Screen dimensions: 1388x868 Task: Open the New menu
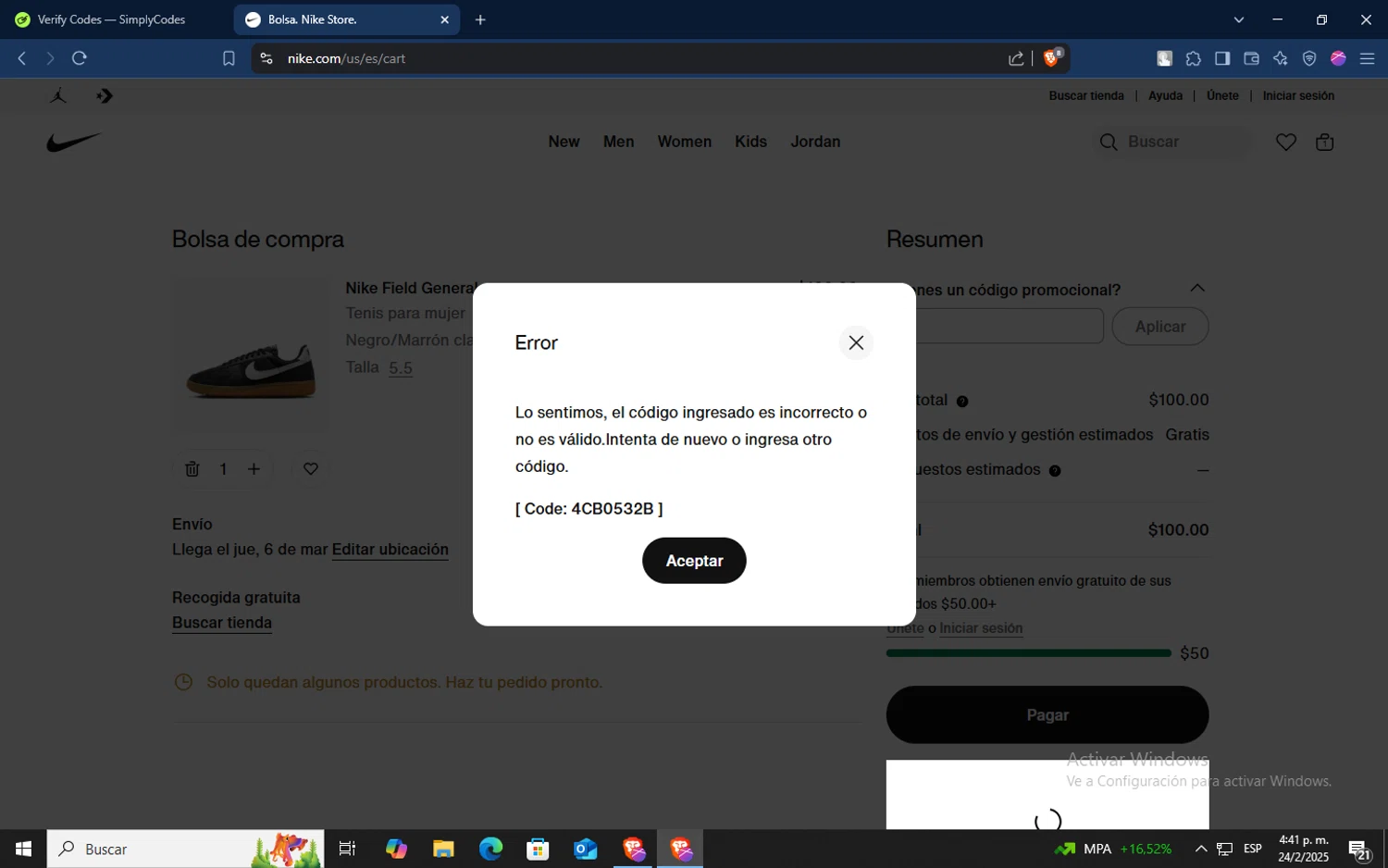pyautogui.click(x=564, y=142)
